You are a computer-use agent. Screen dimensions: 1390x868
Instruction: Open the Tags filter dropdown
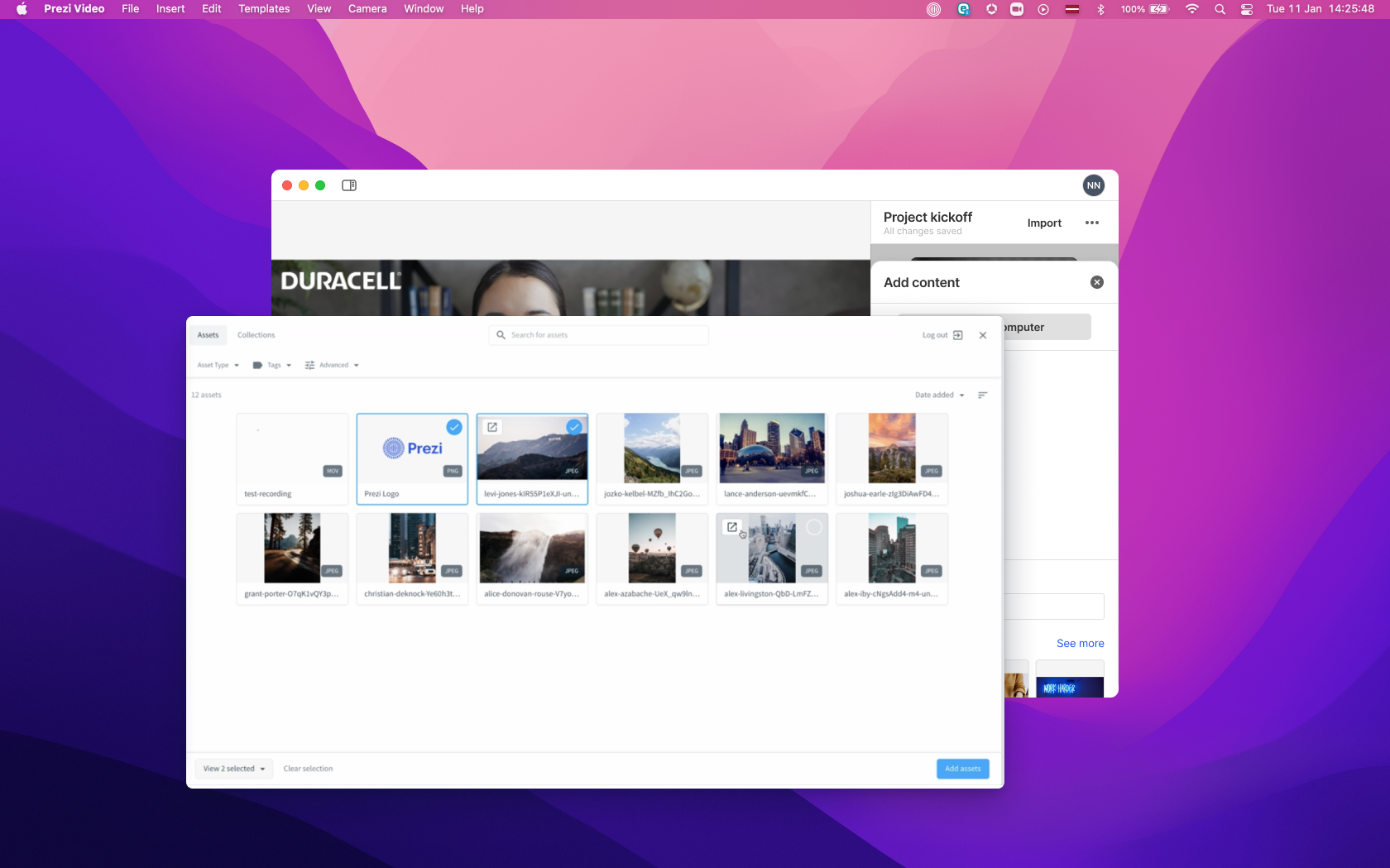coord(272,365)
